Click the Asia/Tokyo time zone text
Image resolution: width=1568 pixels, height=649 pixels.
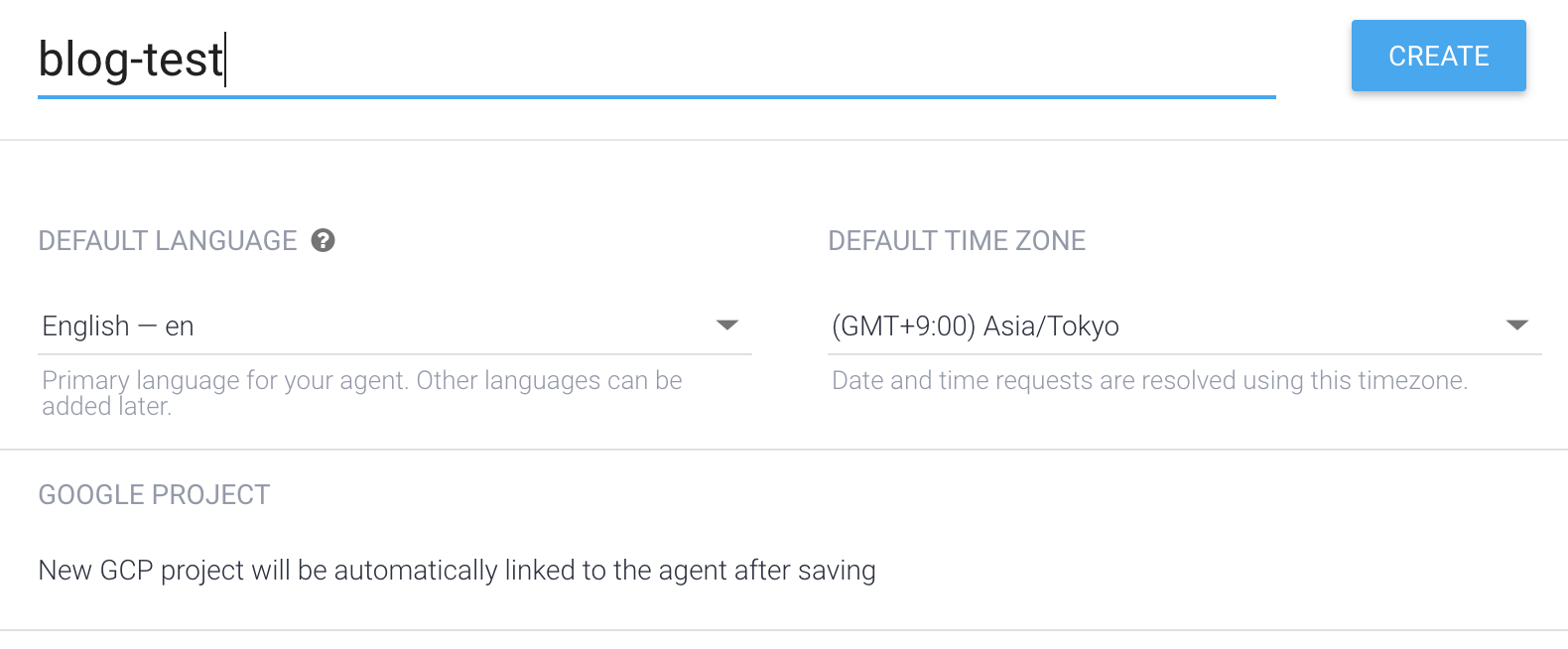click(975, 324)
